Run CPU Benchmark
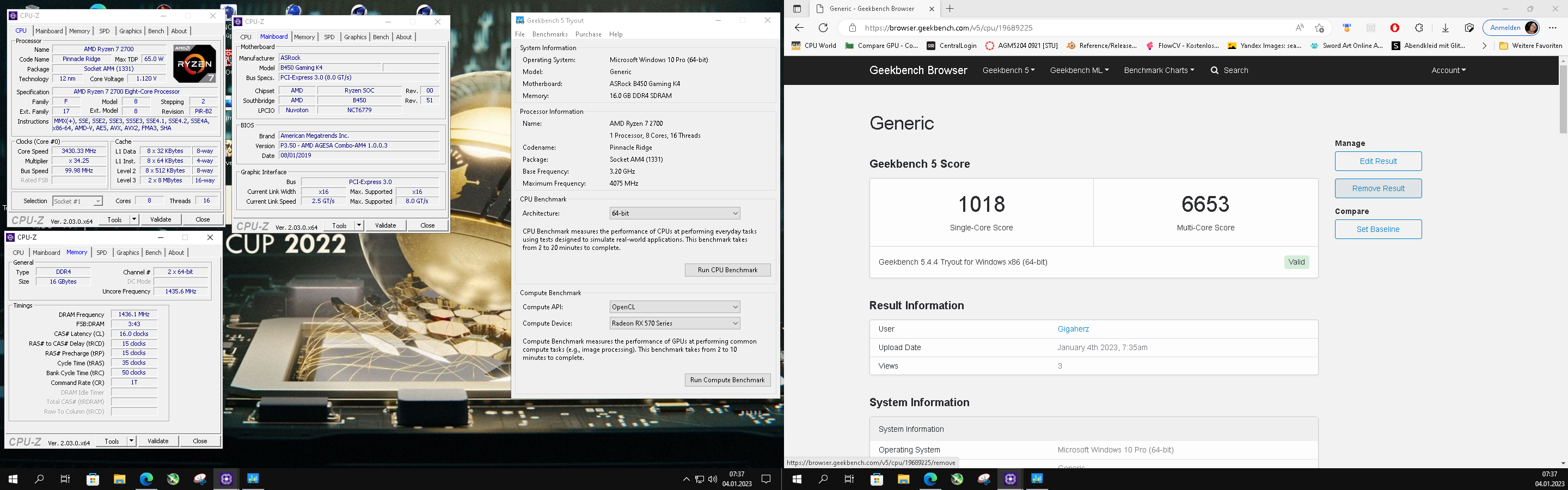Screen dimensions: 1568x490 [727, 269]
